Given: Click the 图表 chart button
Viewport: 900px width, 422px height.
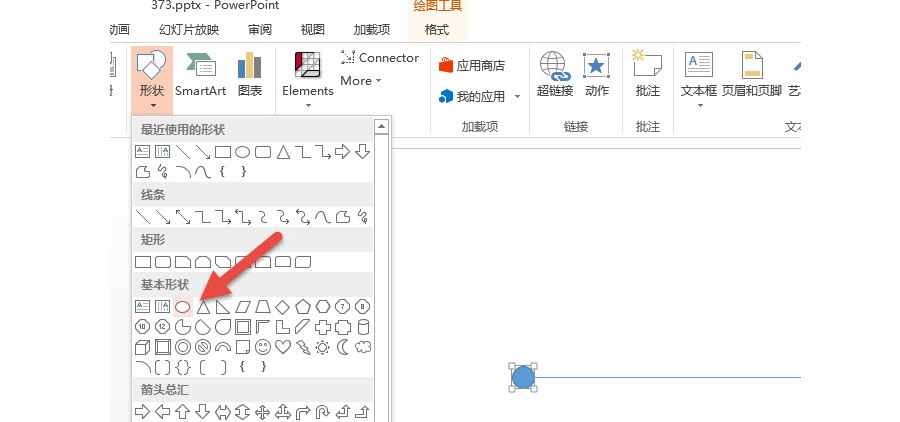Looking at the screenshot, I should pyautogui.click(x=250, y=75).
